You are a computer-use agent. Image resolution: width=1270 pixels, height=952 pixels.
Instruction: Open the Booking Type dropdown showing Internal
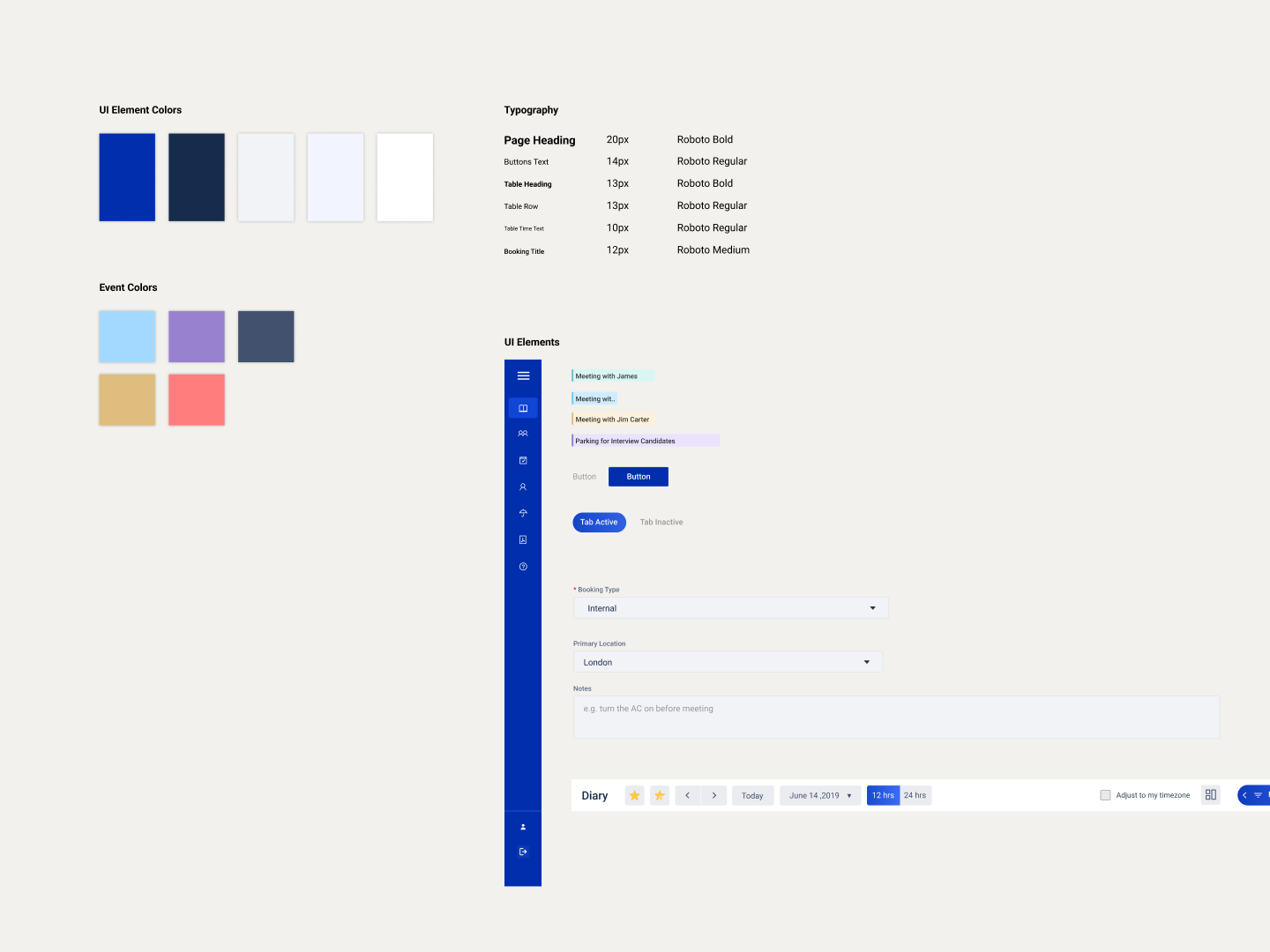coord(730,608)
